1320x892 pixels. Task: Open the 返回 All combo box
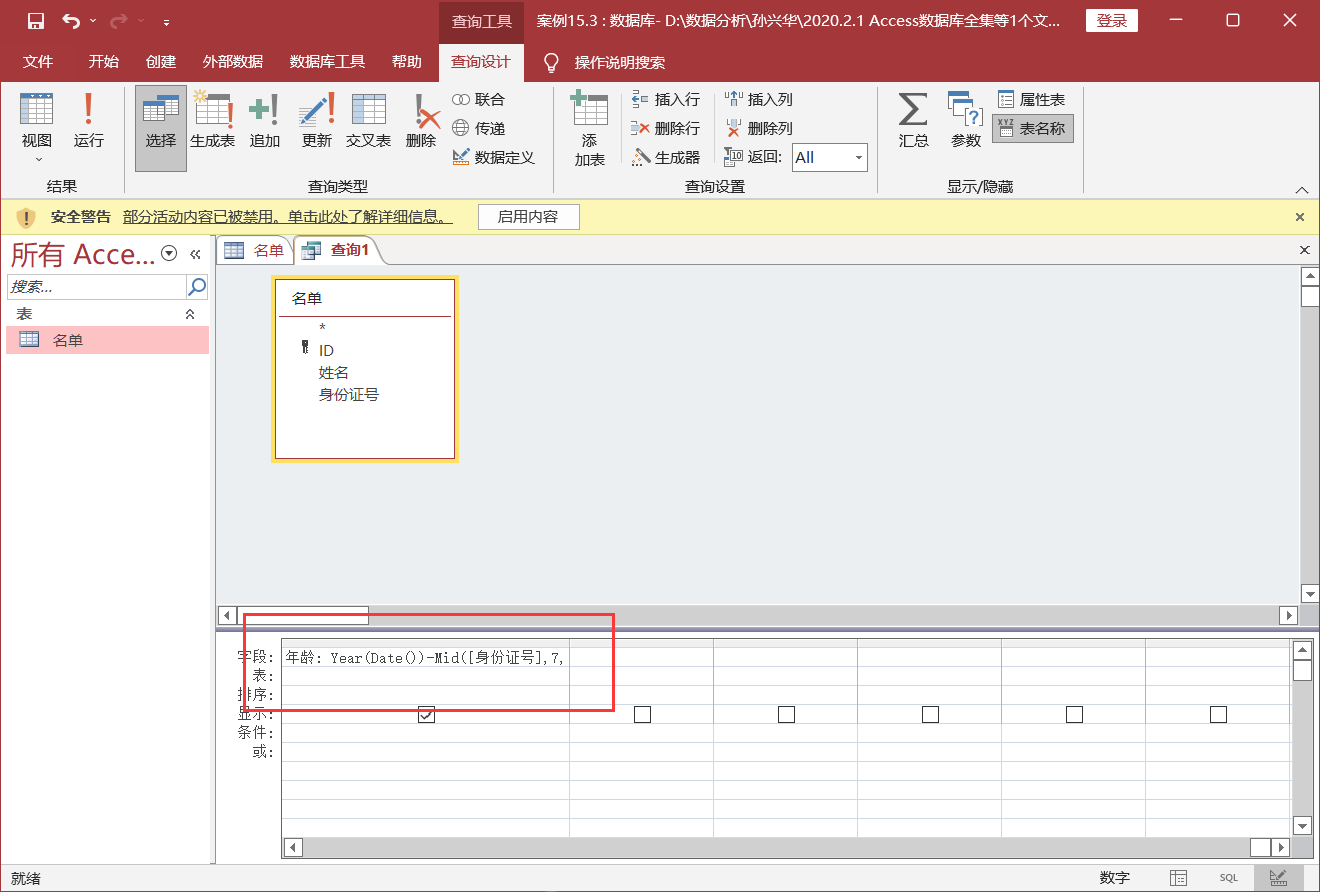830,157
